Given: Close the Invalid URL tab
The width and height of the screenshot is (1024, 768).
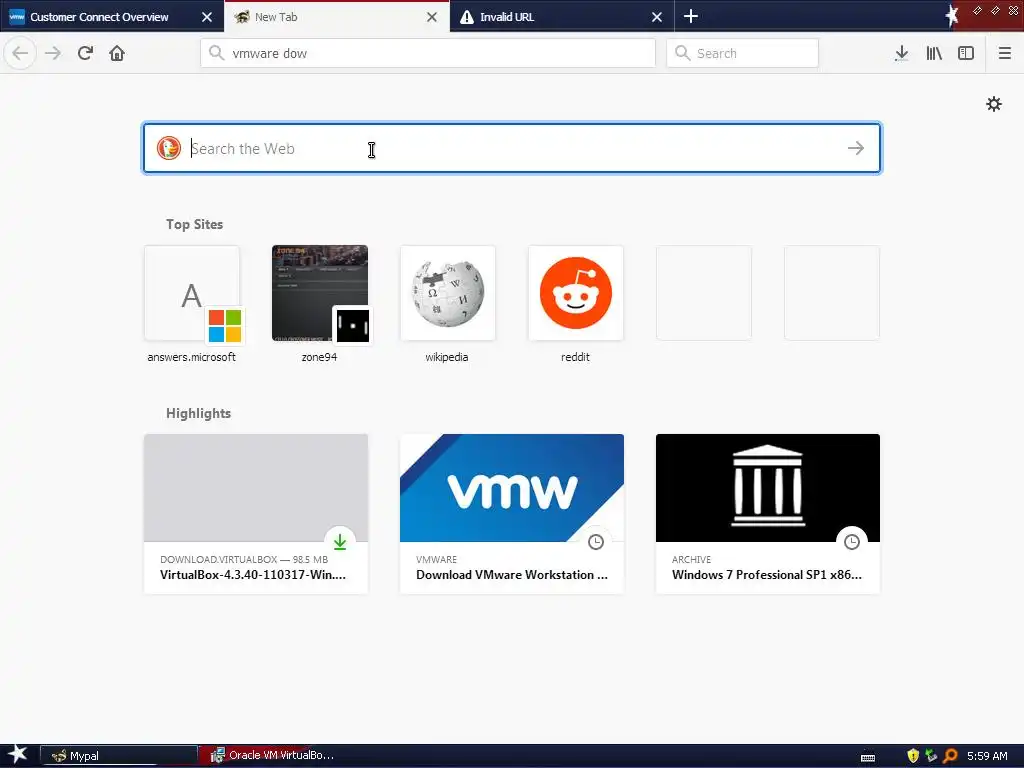Looking at the screenshot, I should coord(657,17).
